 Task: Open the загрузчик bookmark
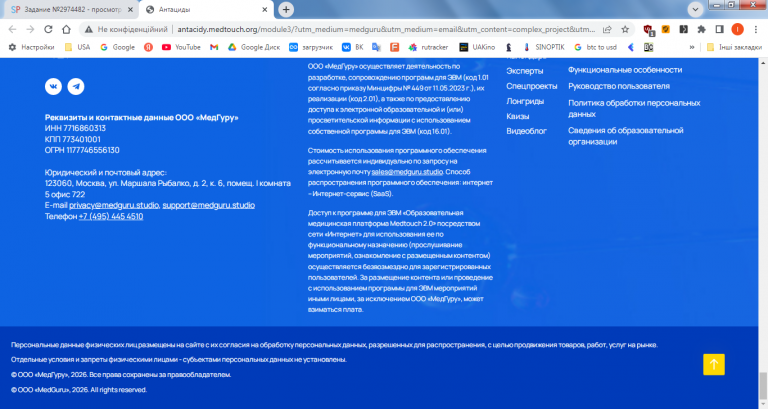[311, 47]
